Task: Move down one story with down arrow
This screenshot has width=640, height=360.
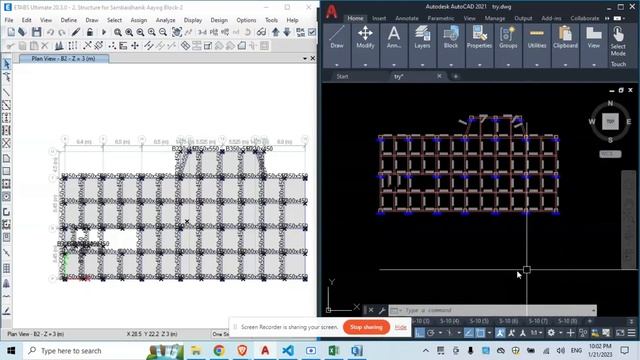Action: coord(287,32)
